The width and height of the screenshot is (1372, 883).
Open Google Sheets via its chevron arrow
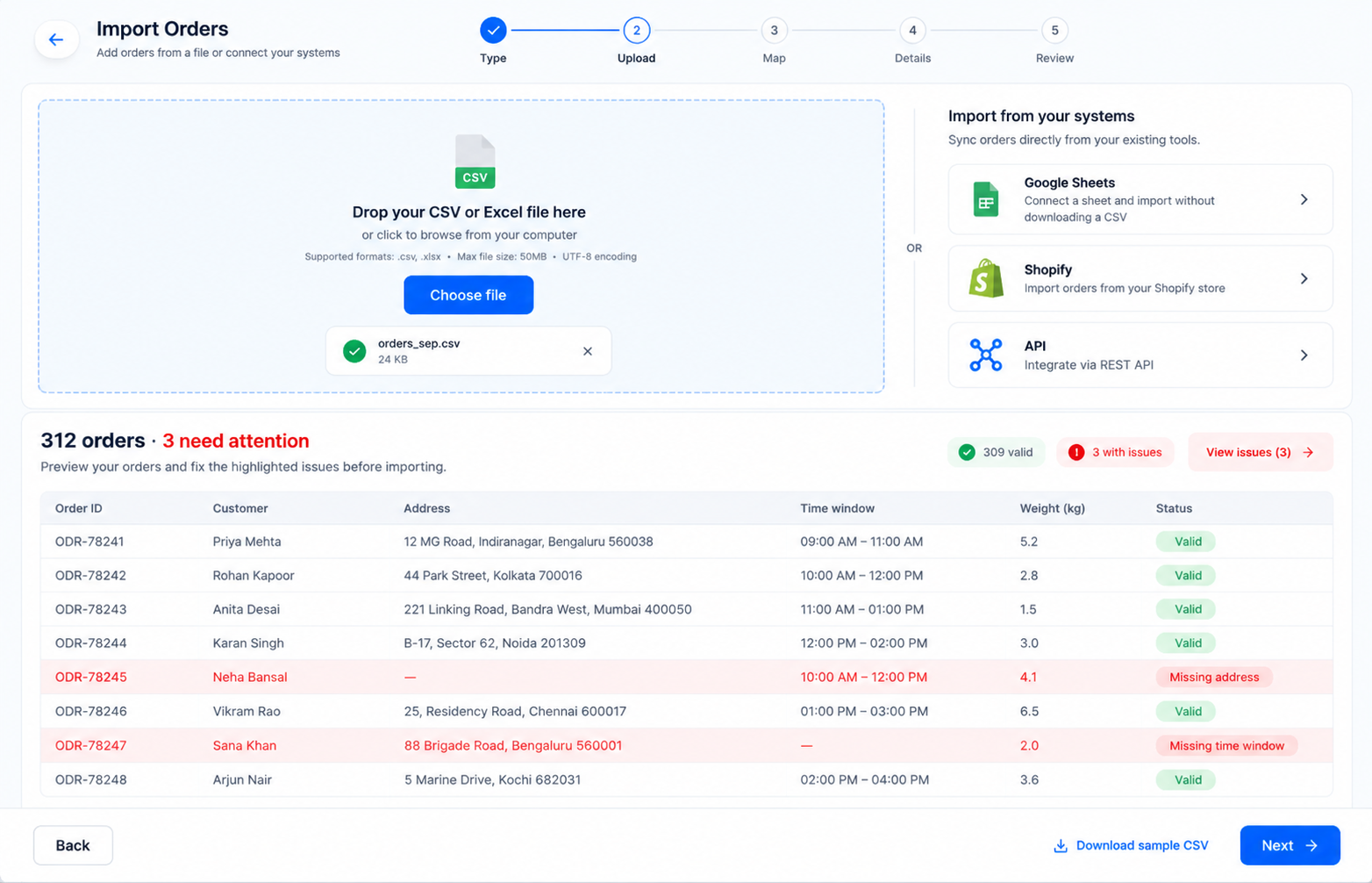coord(1304,199)
